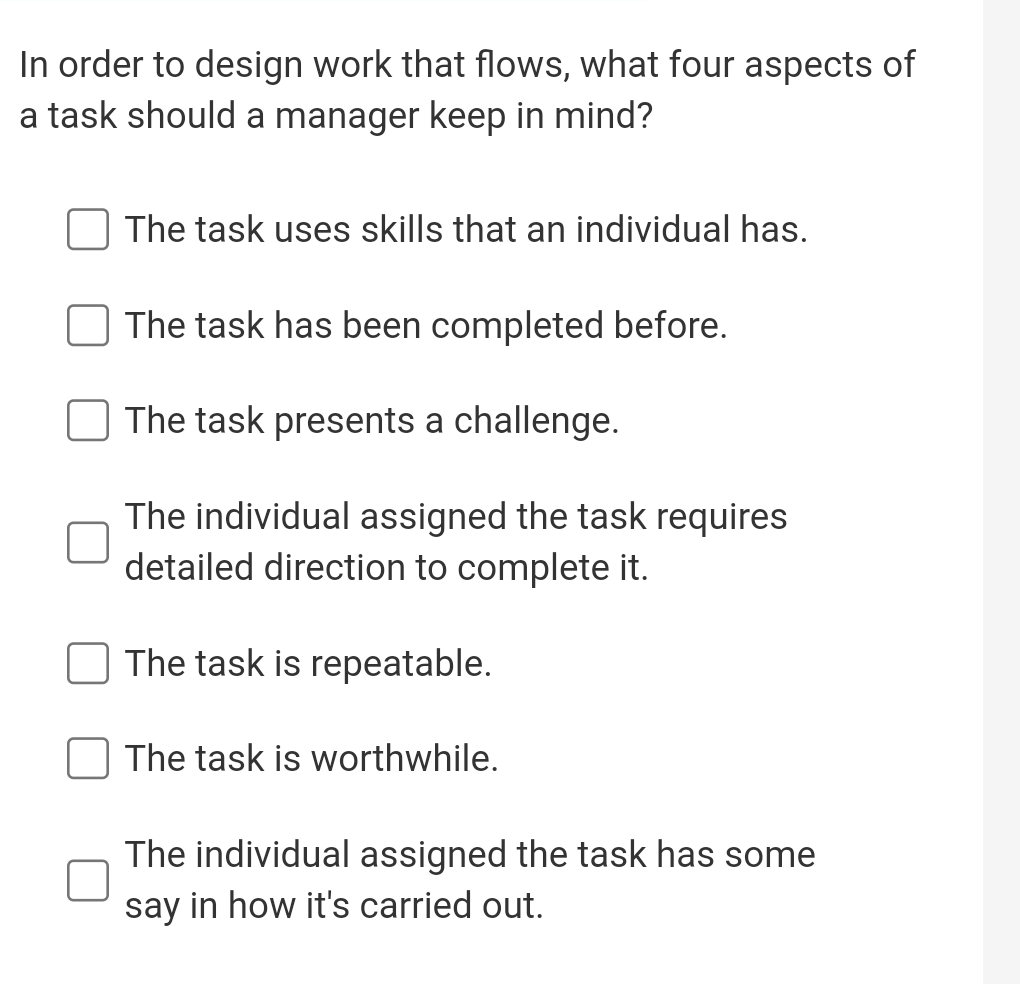
Task: Click the text 'The task has been completed before'
Action: click(x=425, y=324)
